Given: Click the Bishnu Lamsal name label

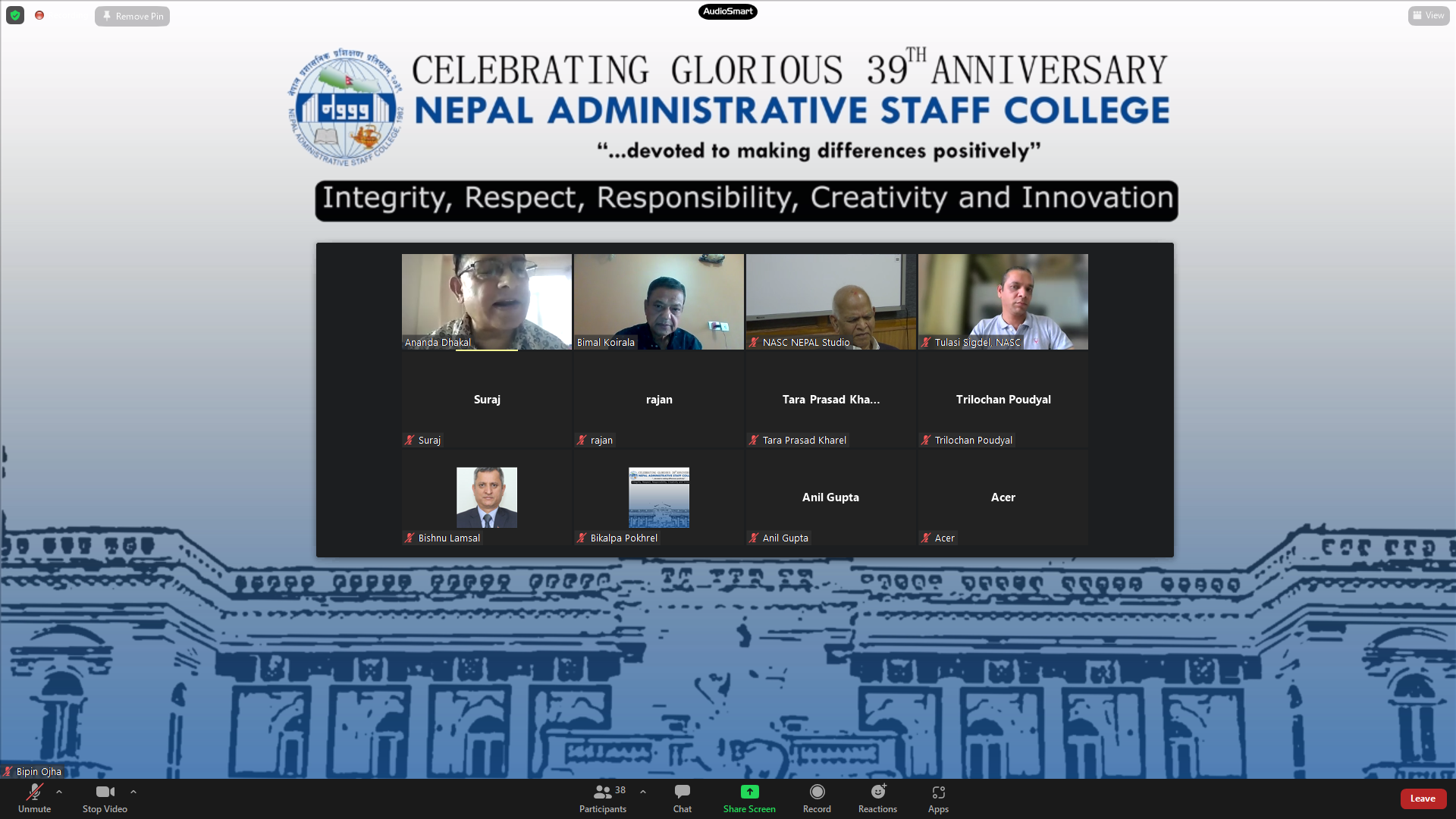Looking at the screenshot, I should [449, 538].
